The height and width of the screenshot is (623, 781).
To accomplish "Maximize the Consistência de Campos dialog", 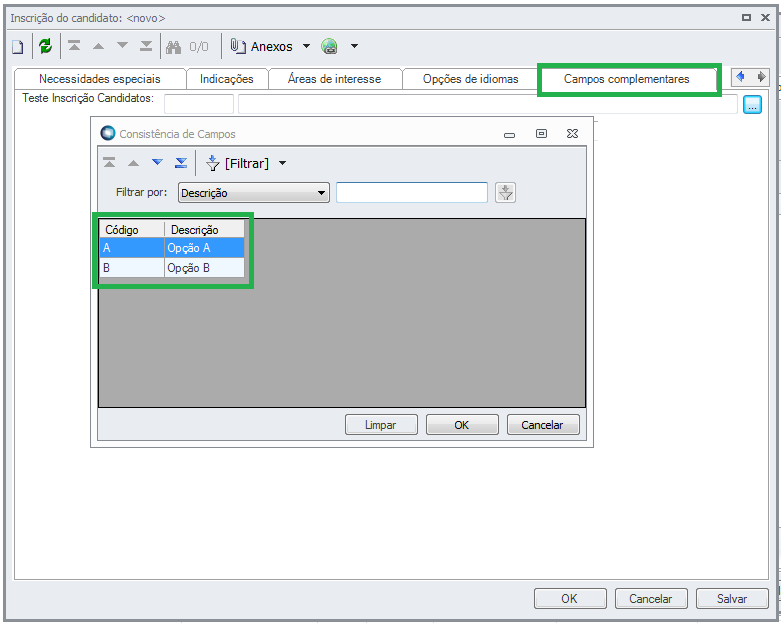I will tap(541, 133).
